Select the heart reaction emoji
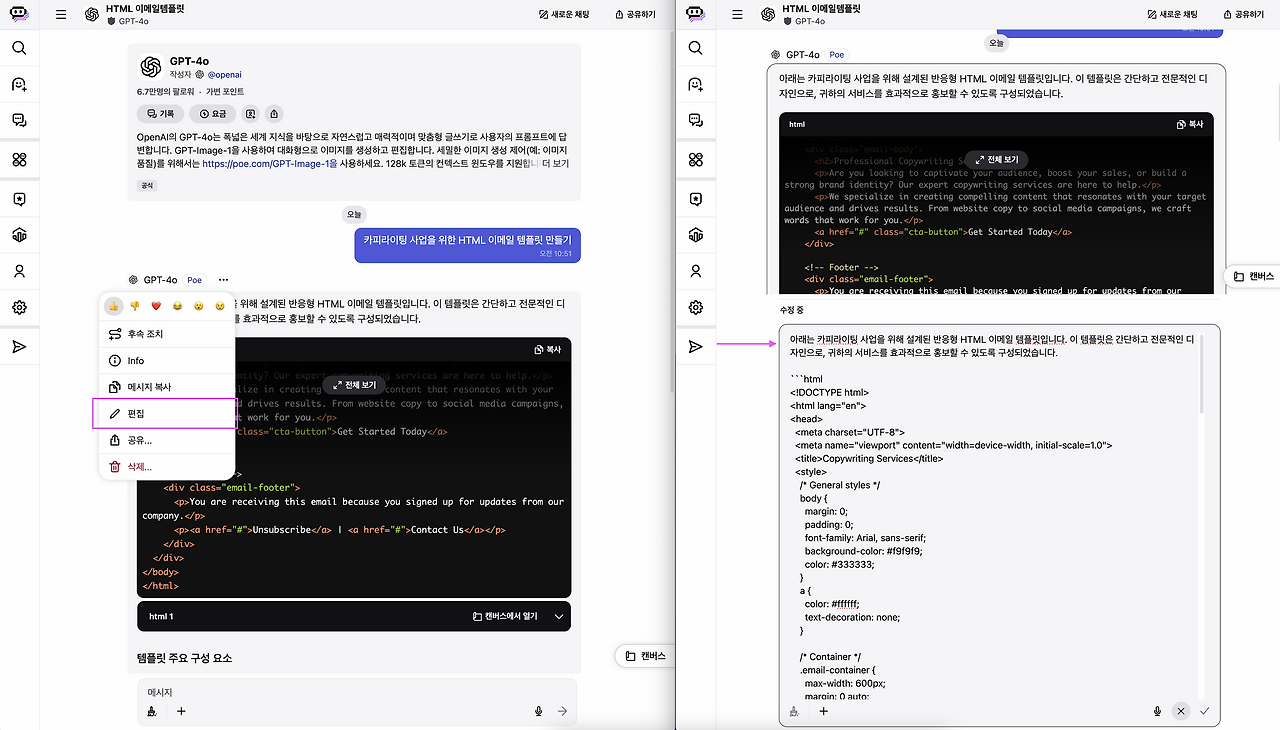Viewport: 1280px width, 730px height. [156, 306]
